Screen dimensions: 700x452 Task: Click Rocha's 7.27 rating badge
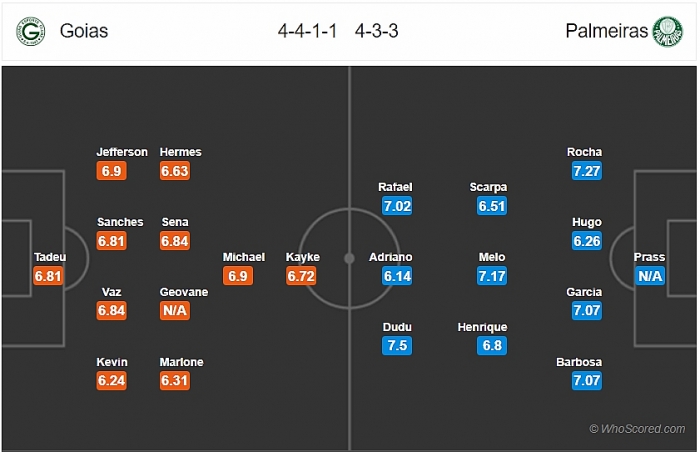coord(587,171)
